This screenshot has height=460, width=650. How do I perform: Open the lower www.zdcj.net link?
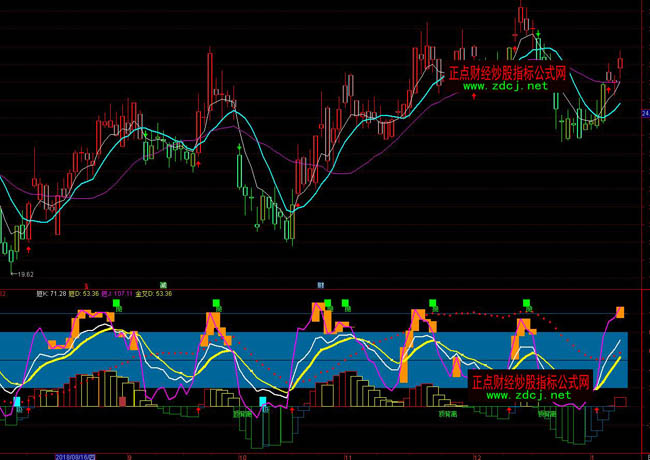coord(530,395)
